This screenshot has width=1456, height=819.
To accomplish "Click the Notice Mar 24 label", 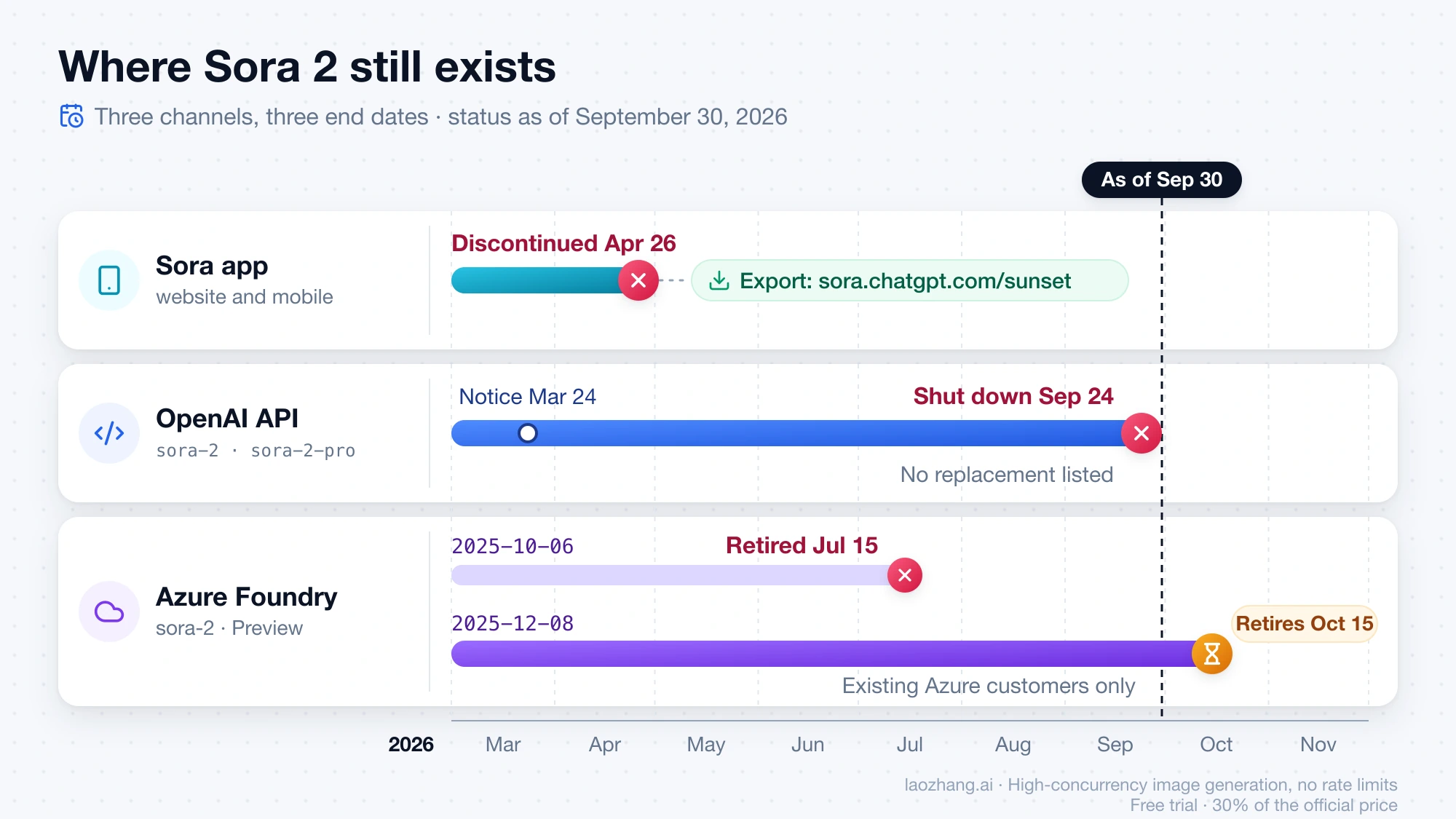I will point(527,397).
